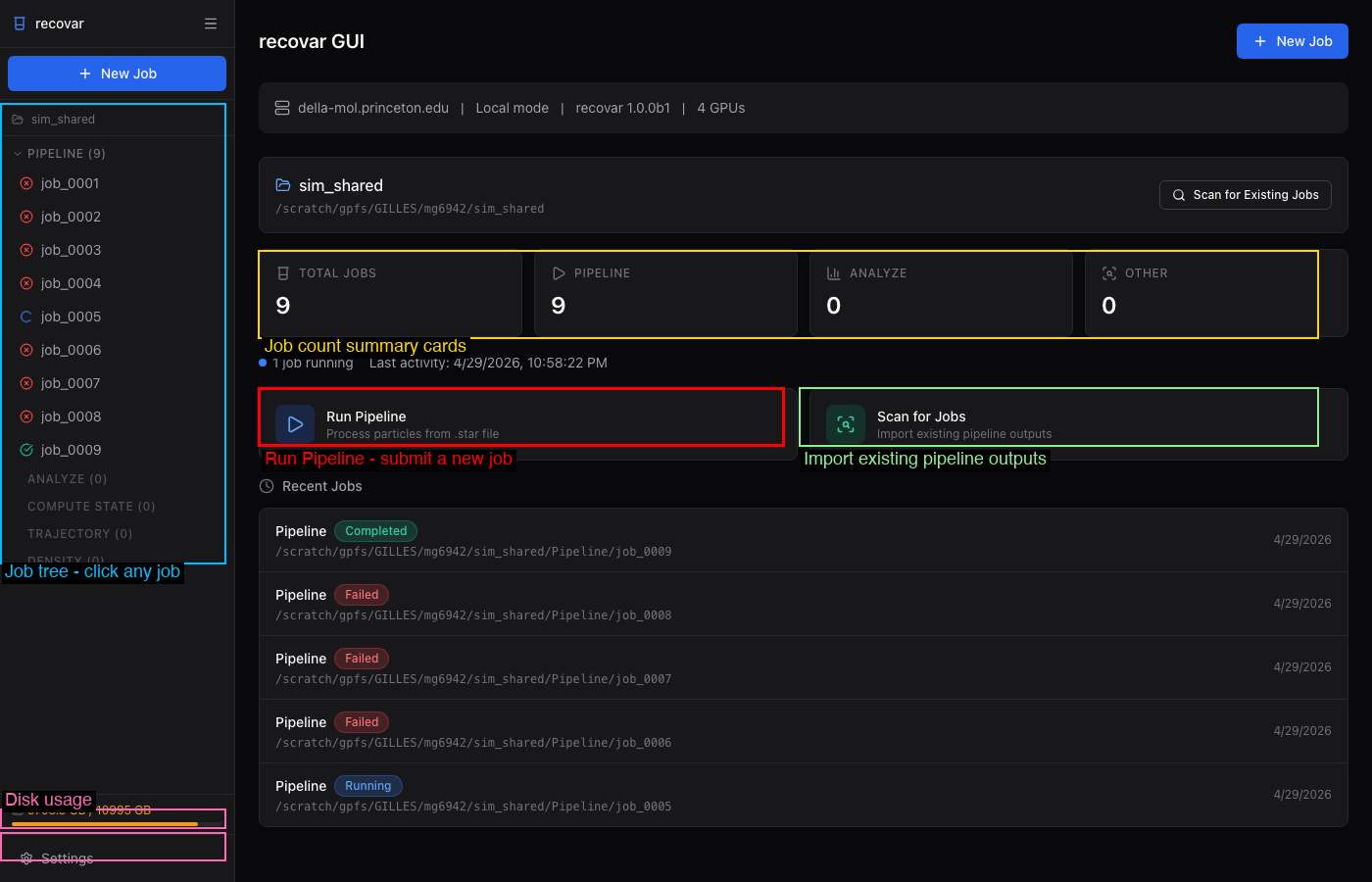Image resolution: width=1372 pixels, height=882 pixels.
Task: Click the recovar logo icon in sidebar
Action: [20, 24]
